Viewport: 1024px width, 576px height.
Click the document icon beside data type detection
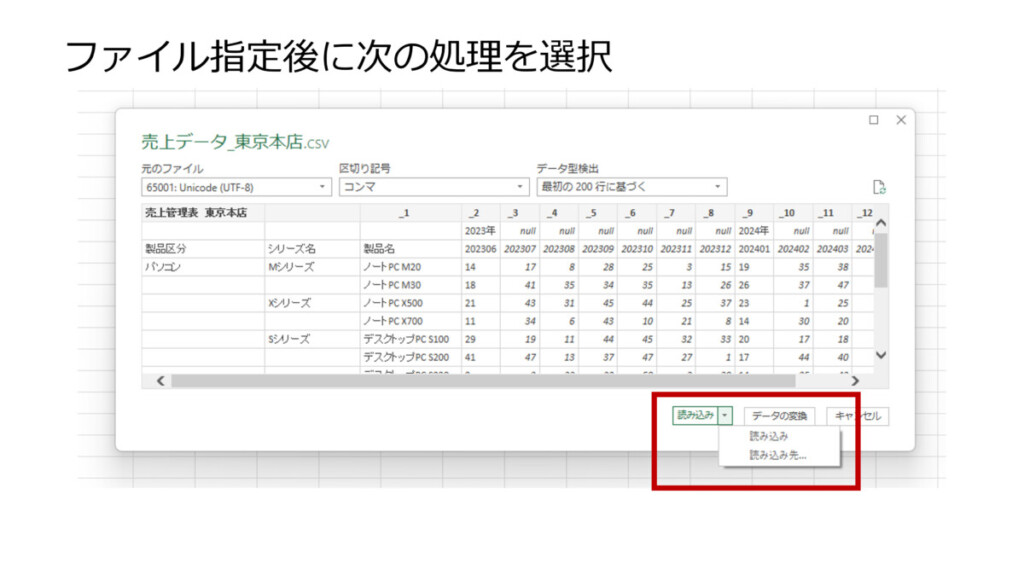[x=879, y=187]
